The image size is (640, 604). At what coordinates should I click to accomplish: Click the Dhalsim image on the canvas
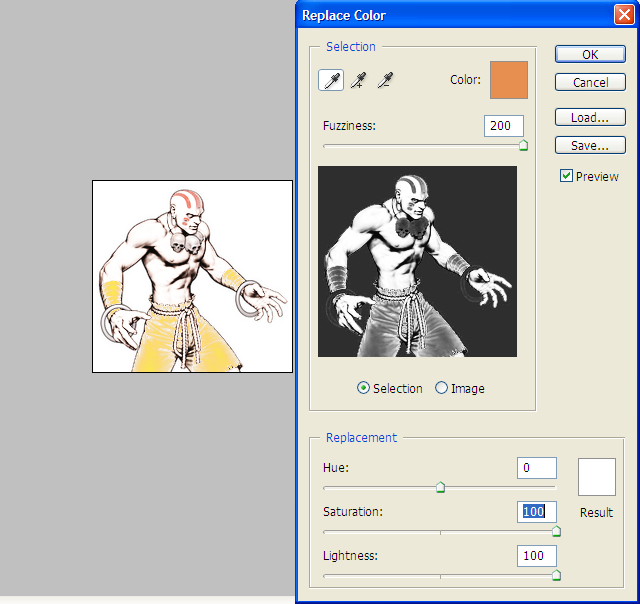[x=192, y=276]
